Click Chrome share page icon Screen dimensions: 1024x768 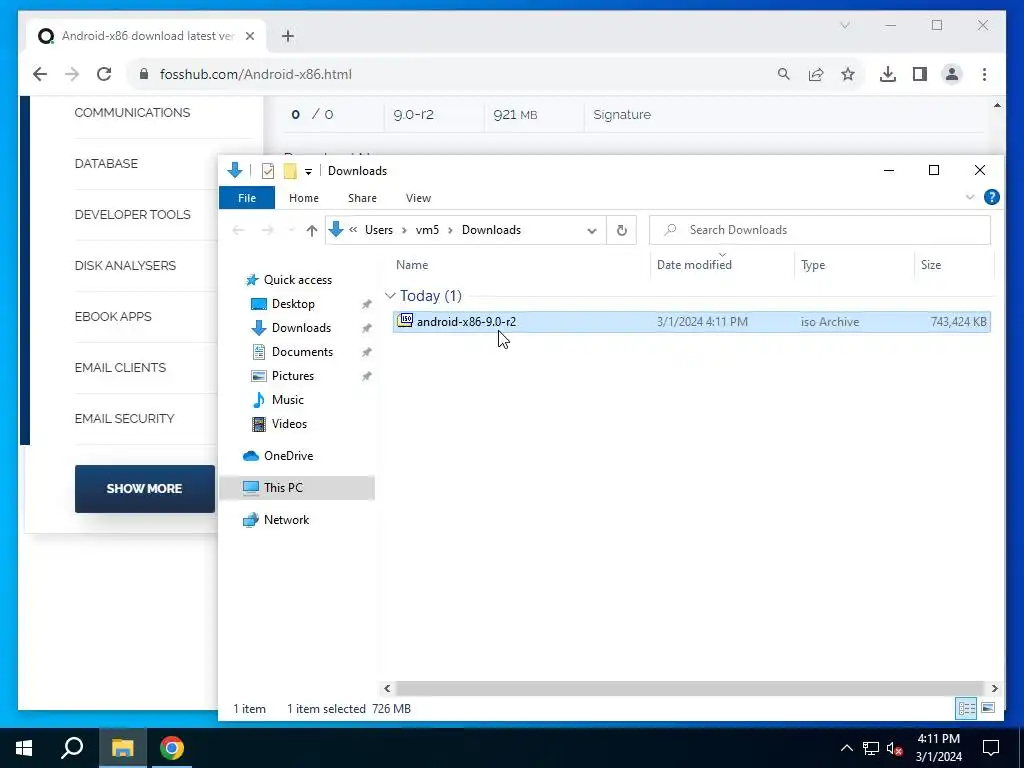tap(816, 74)
